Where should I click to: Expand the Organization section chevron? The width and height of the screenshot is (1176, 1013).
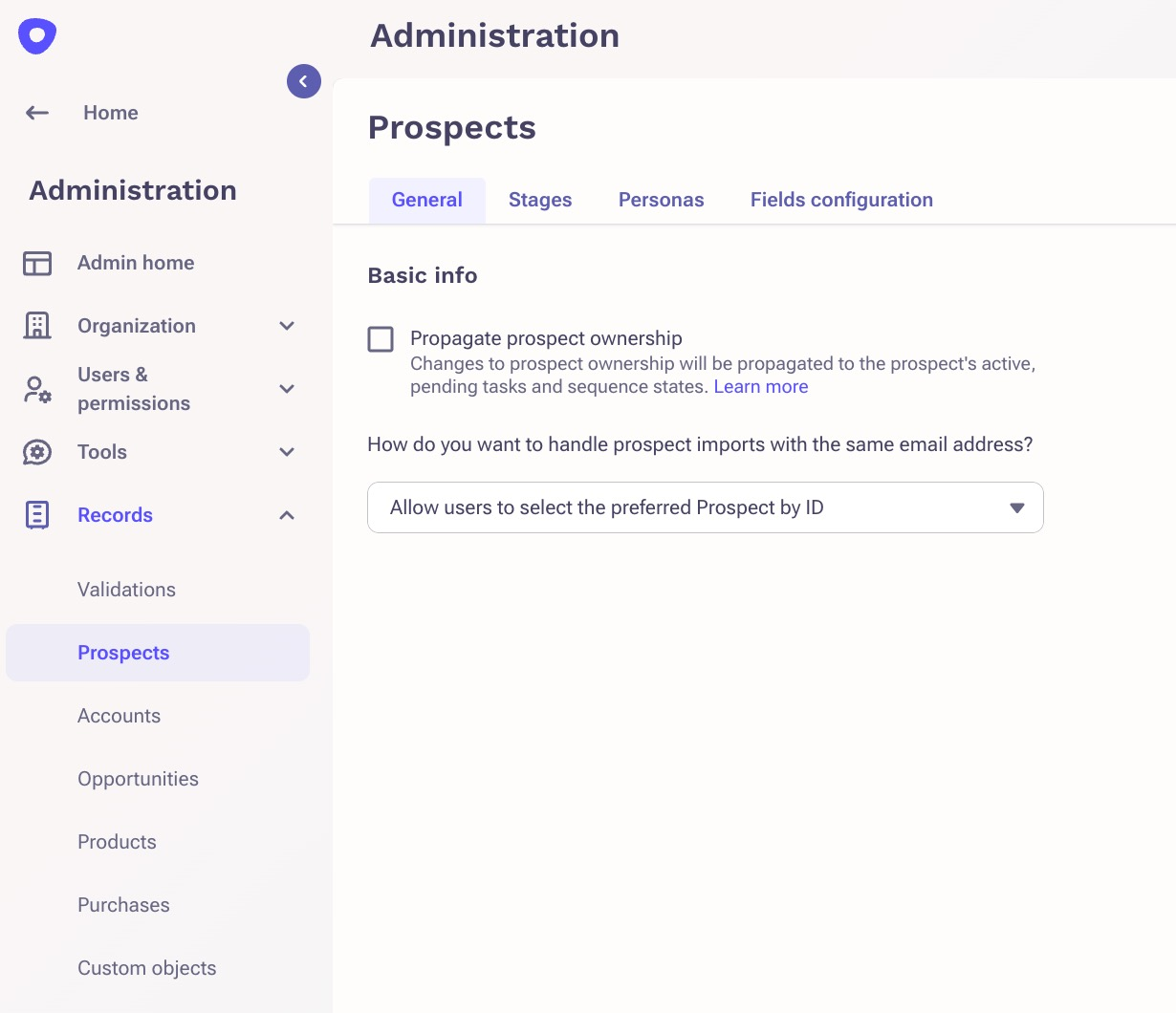coord(287,326)
